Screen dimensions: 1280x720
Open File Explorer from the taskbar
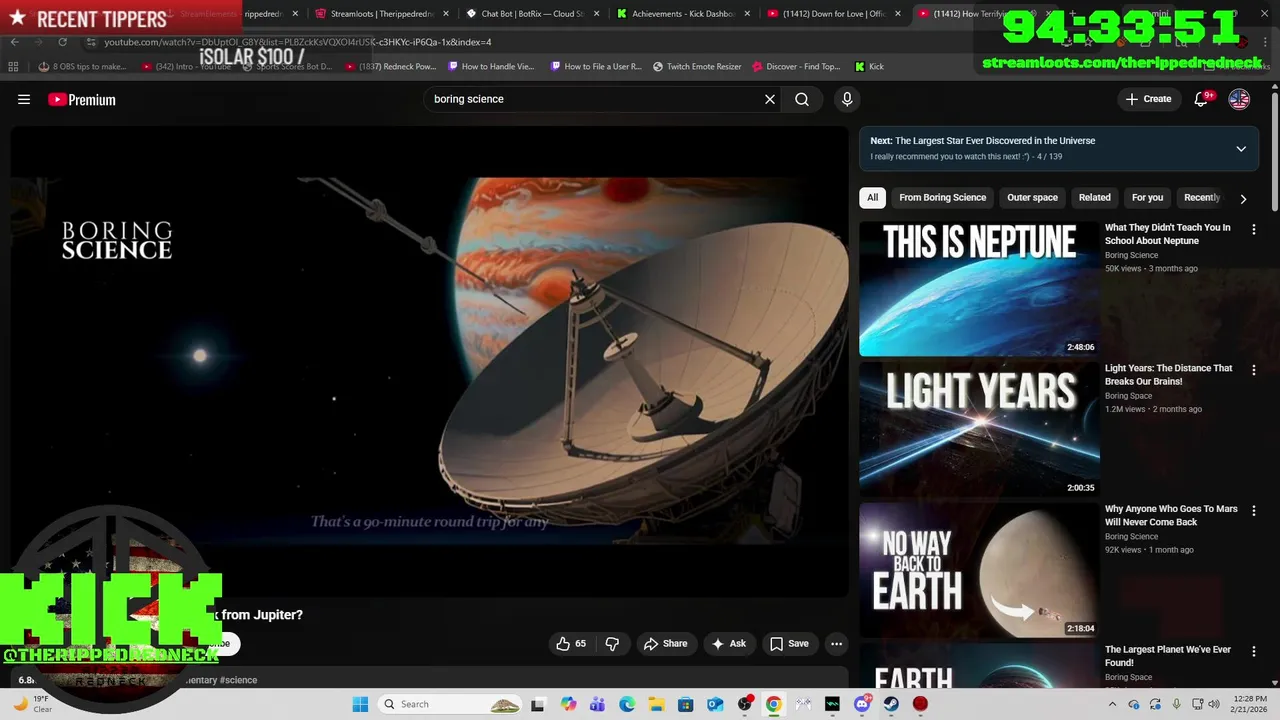tap(656, 704)
